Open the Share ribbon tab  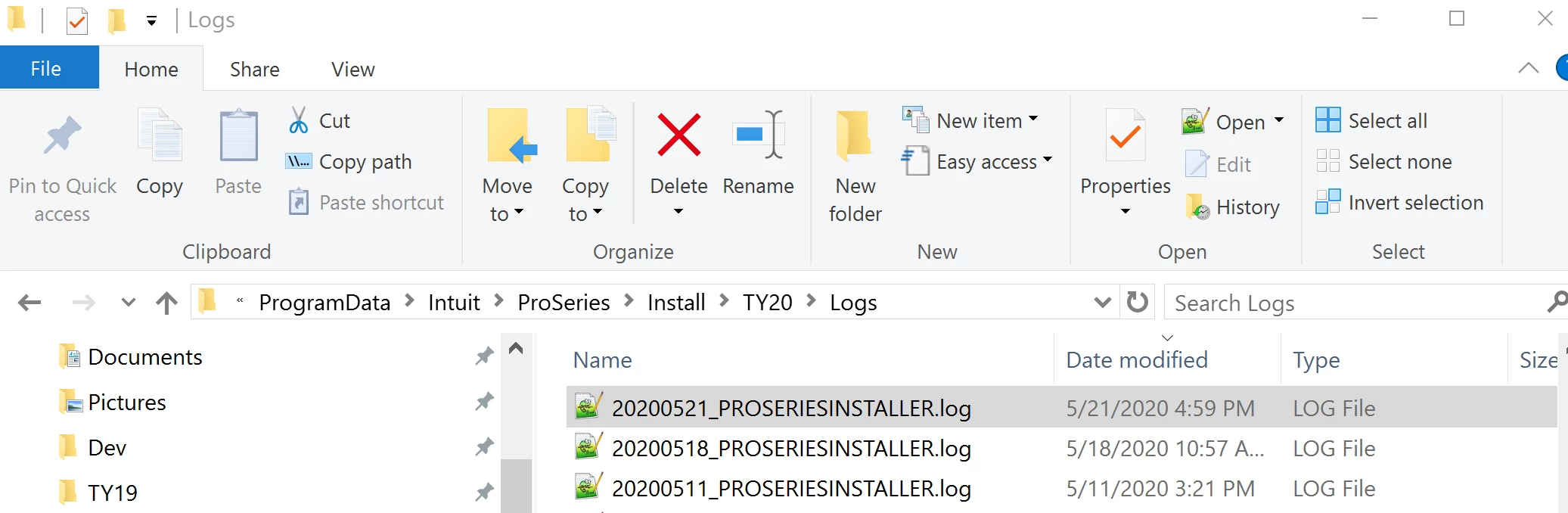255,69
